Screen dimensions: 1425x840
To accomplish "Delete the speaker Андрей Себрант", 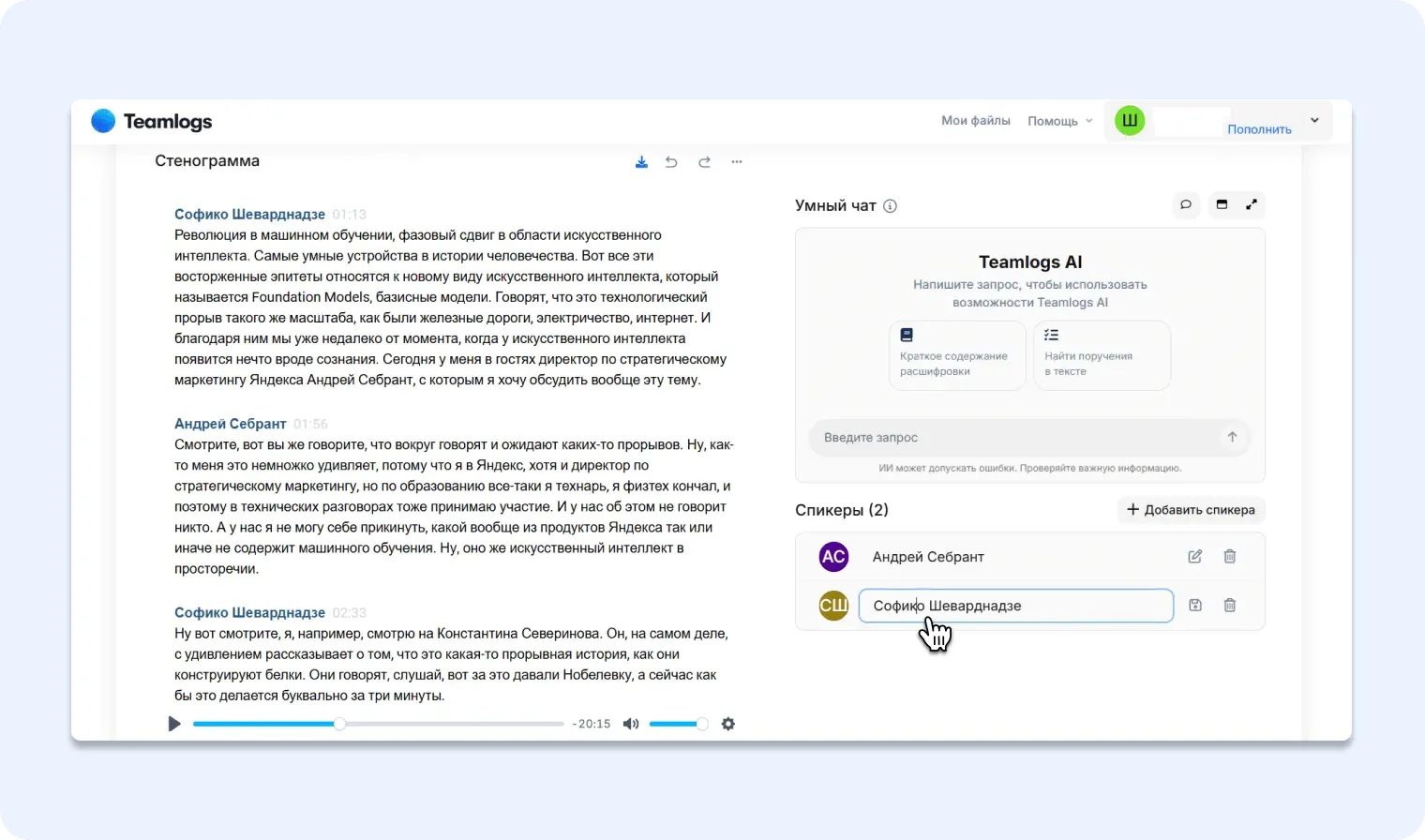I will click(1230, 557).
